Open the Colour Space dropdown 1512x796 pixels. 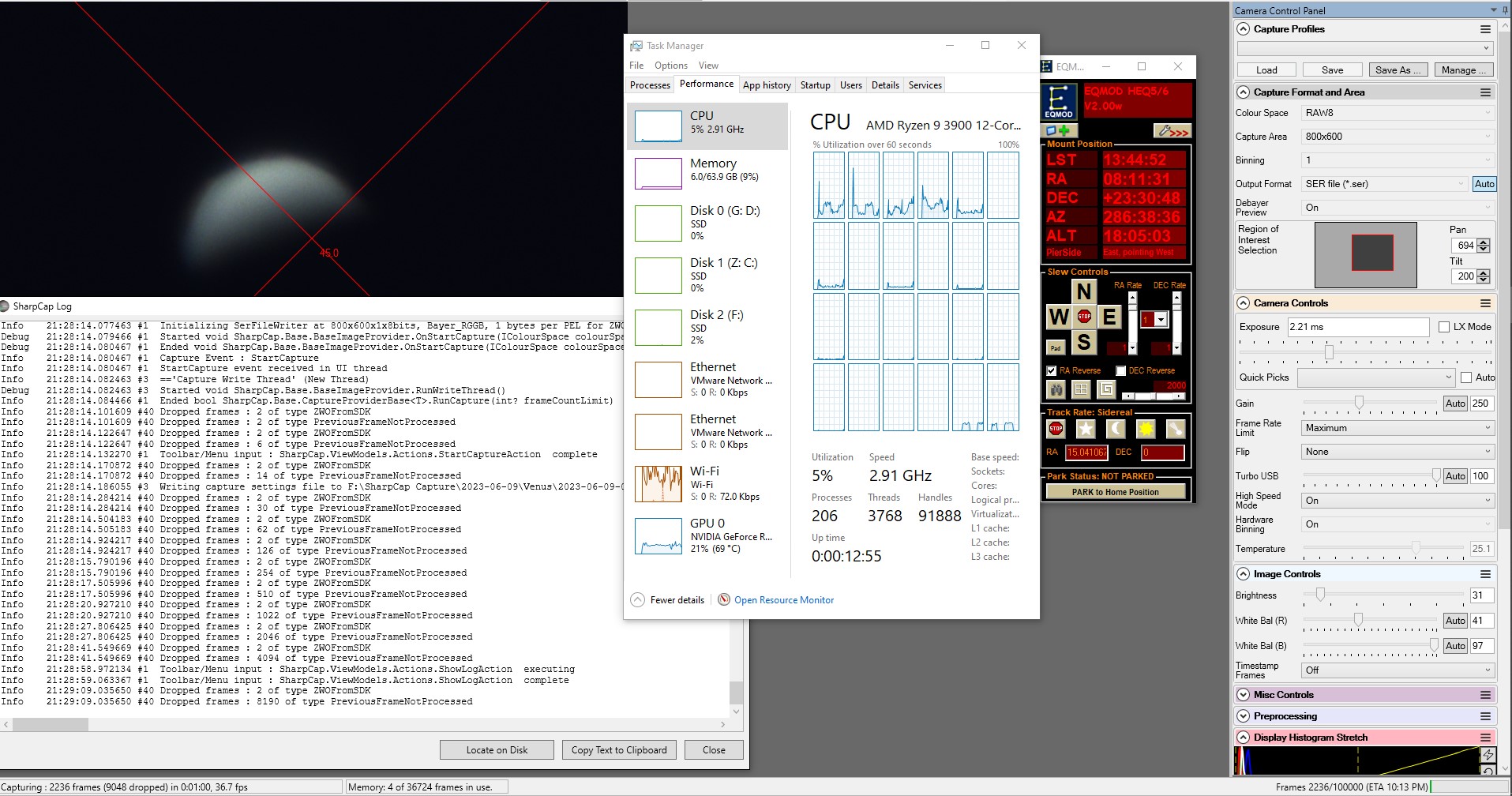pyautogui.click(x=1398, y=113)
